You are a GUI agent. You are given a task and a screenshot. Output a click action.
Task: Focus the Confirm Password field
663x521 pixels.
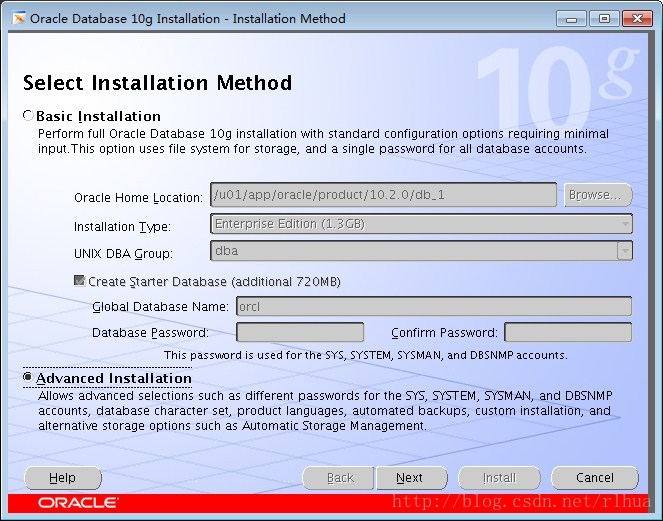point(568,332)
